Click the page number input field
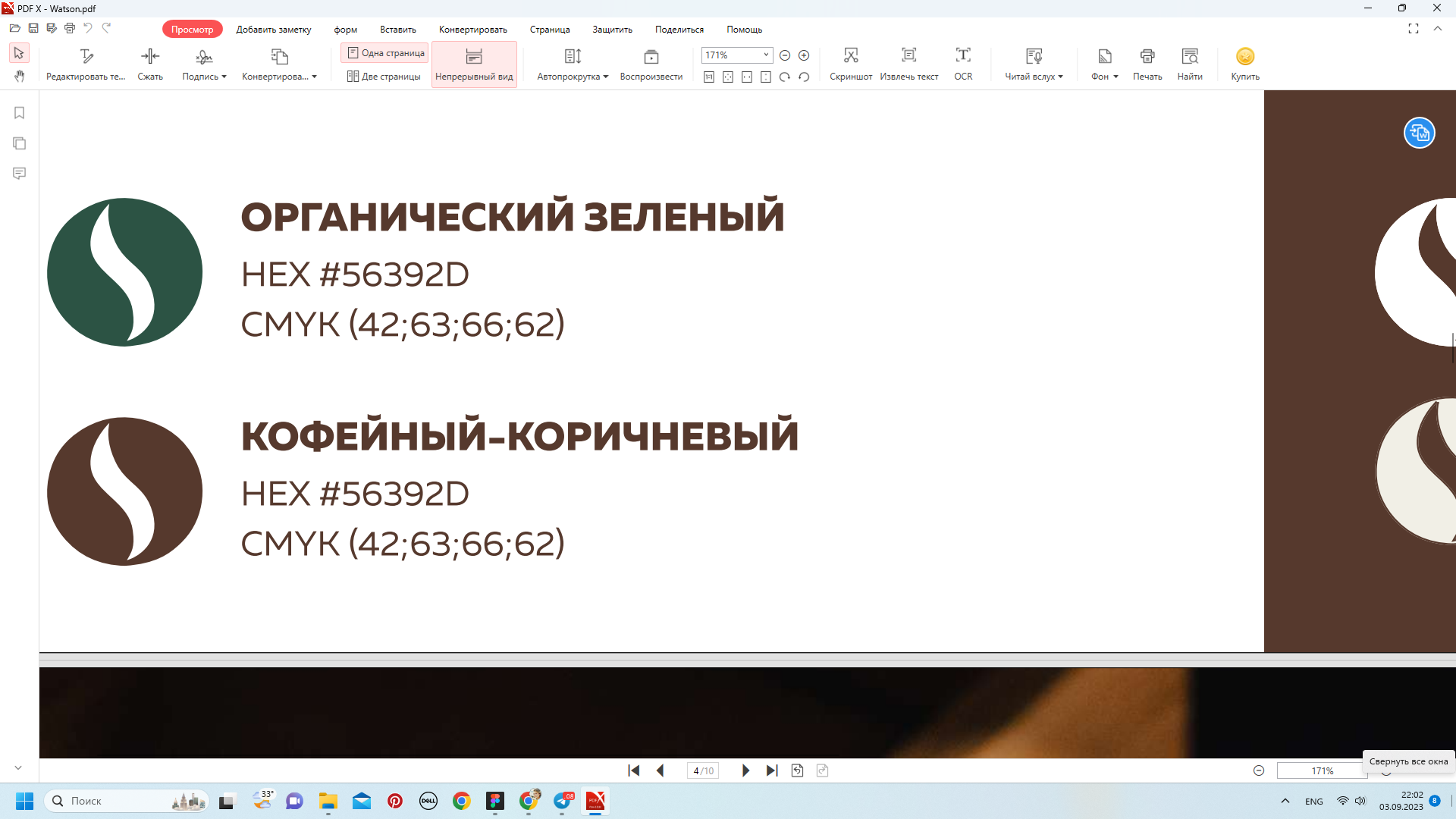This screenshot has width=1456, height=819. click(x=702, y=770)
